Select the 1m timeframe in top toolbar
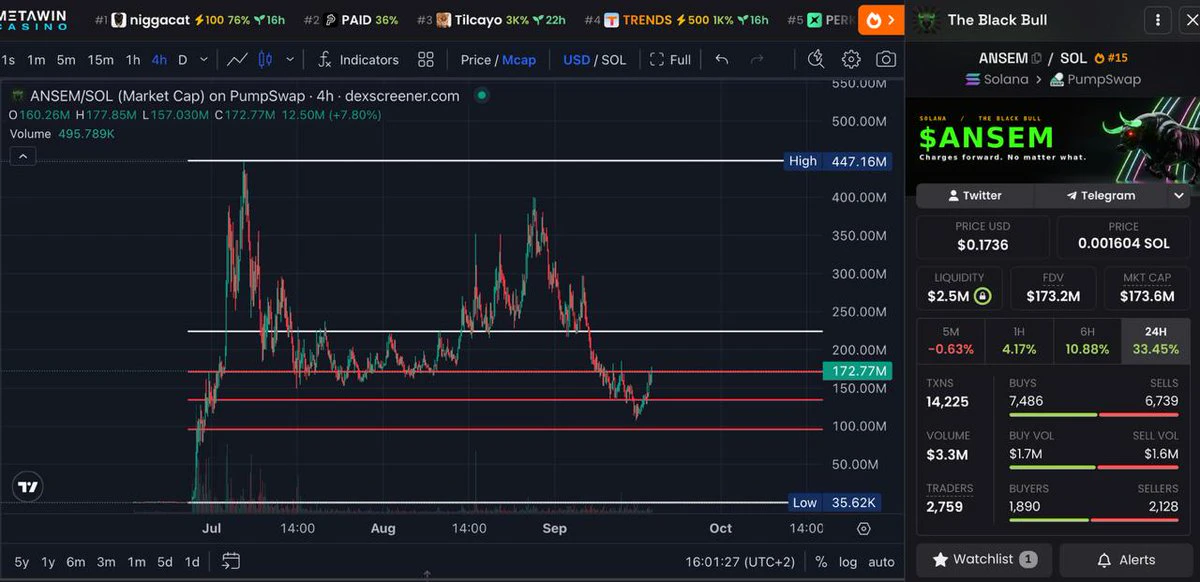 pyautogui.click(x=36, y=60)
